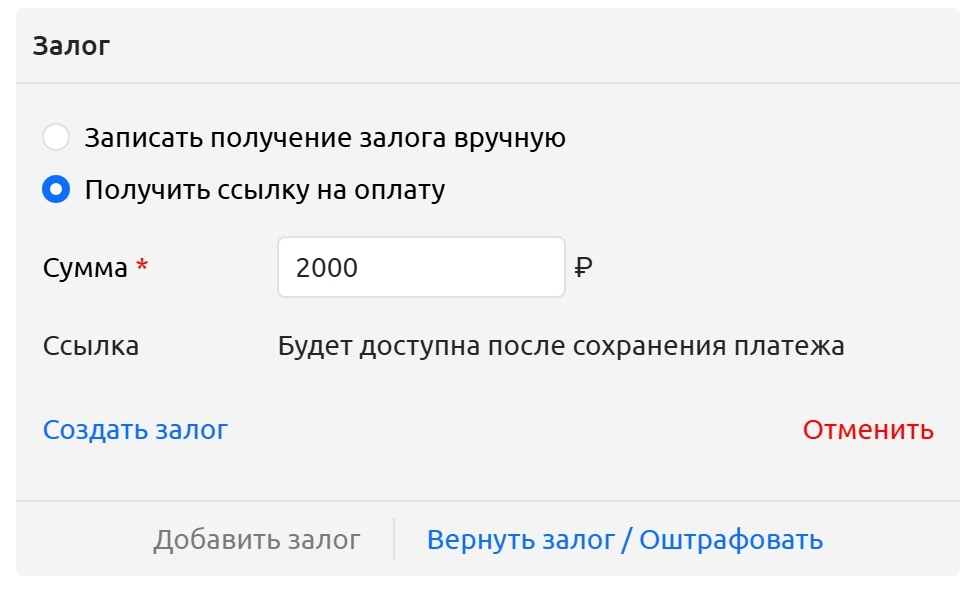Click the word 'Оштрафовать' in the footer
977x589 pixels.
click(x=731, y=540)
